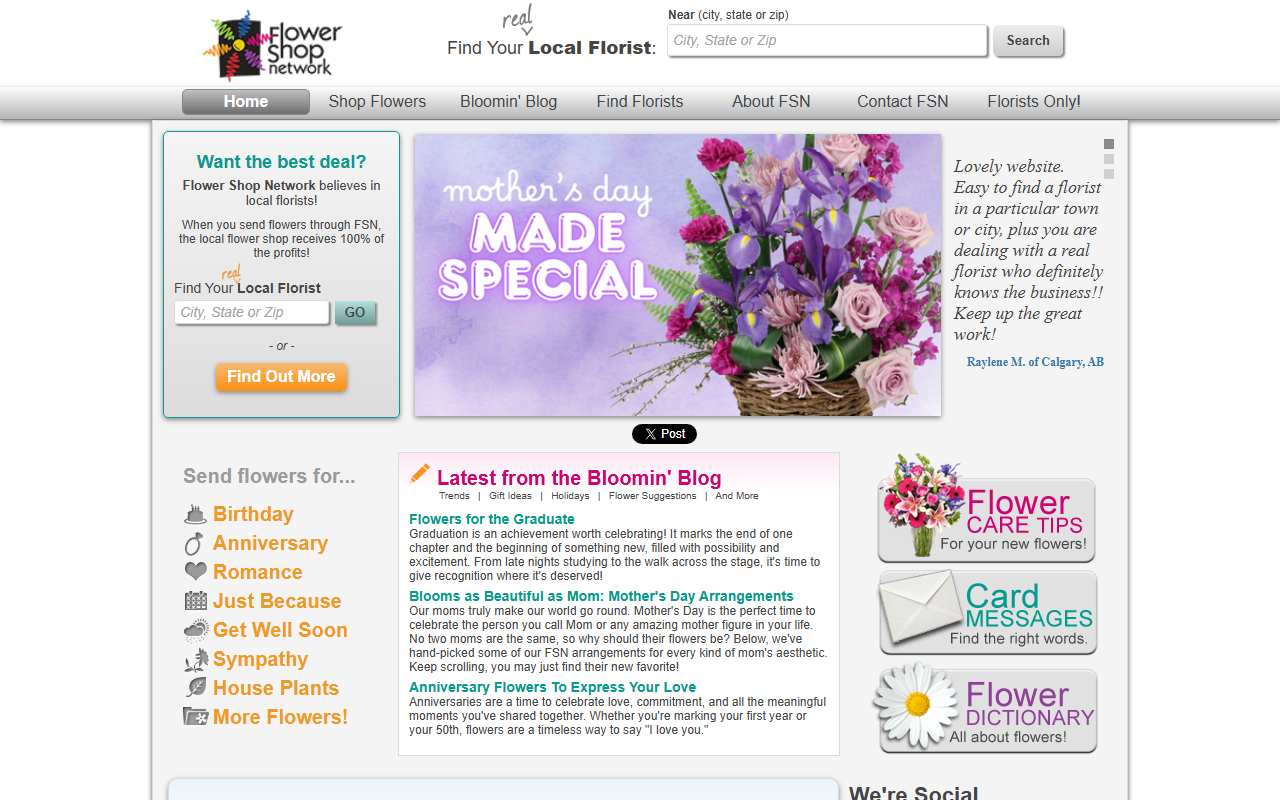Open Card Messages banner
1280x800 pixels.
tap(988, 613)
